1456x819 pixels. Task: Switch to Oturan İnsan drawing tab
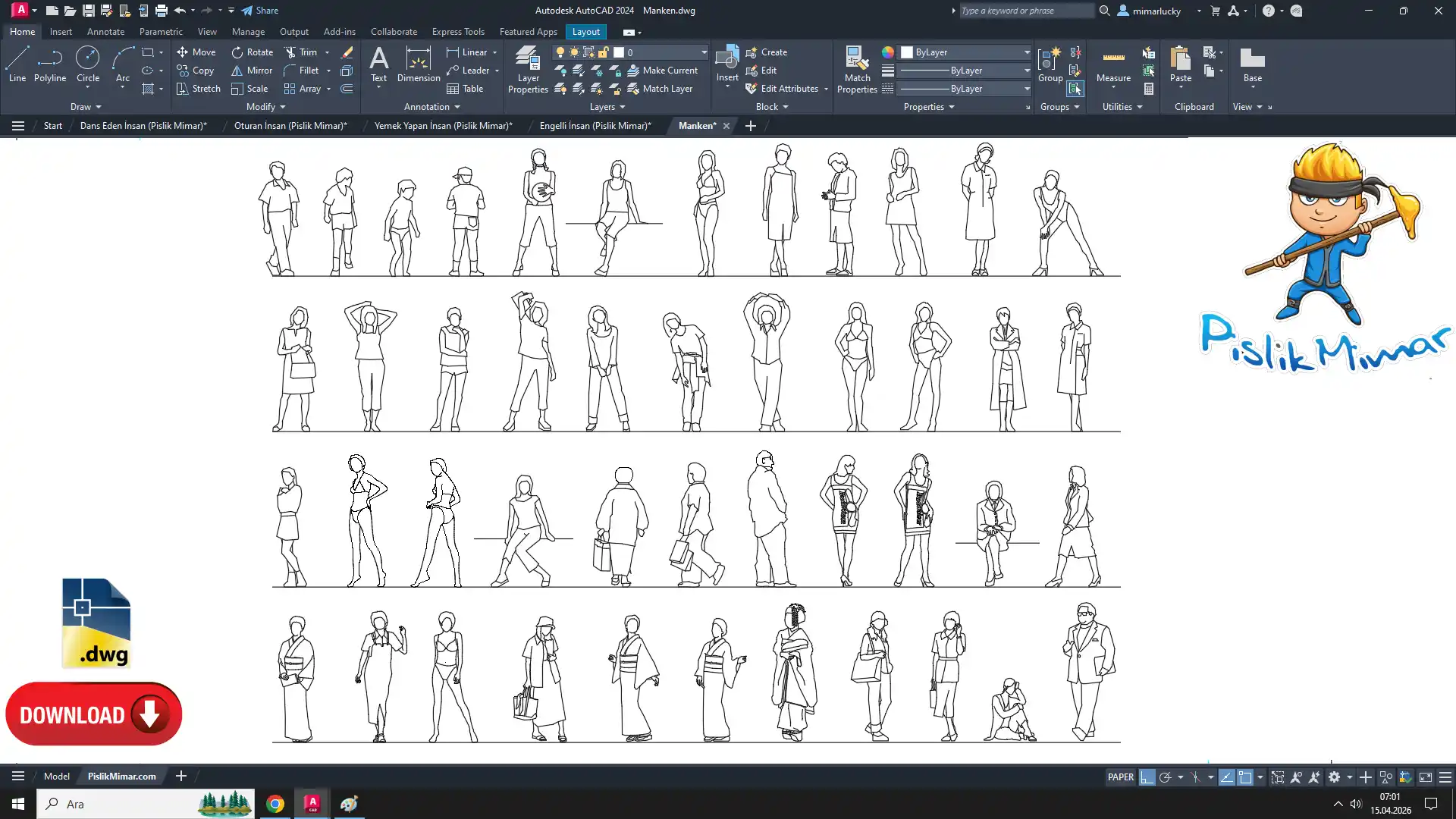point(290,126)
